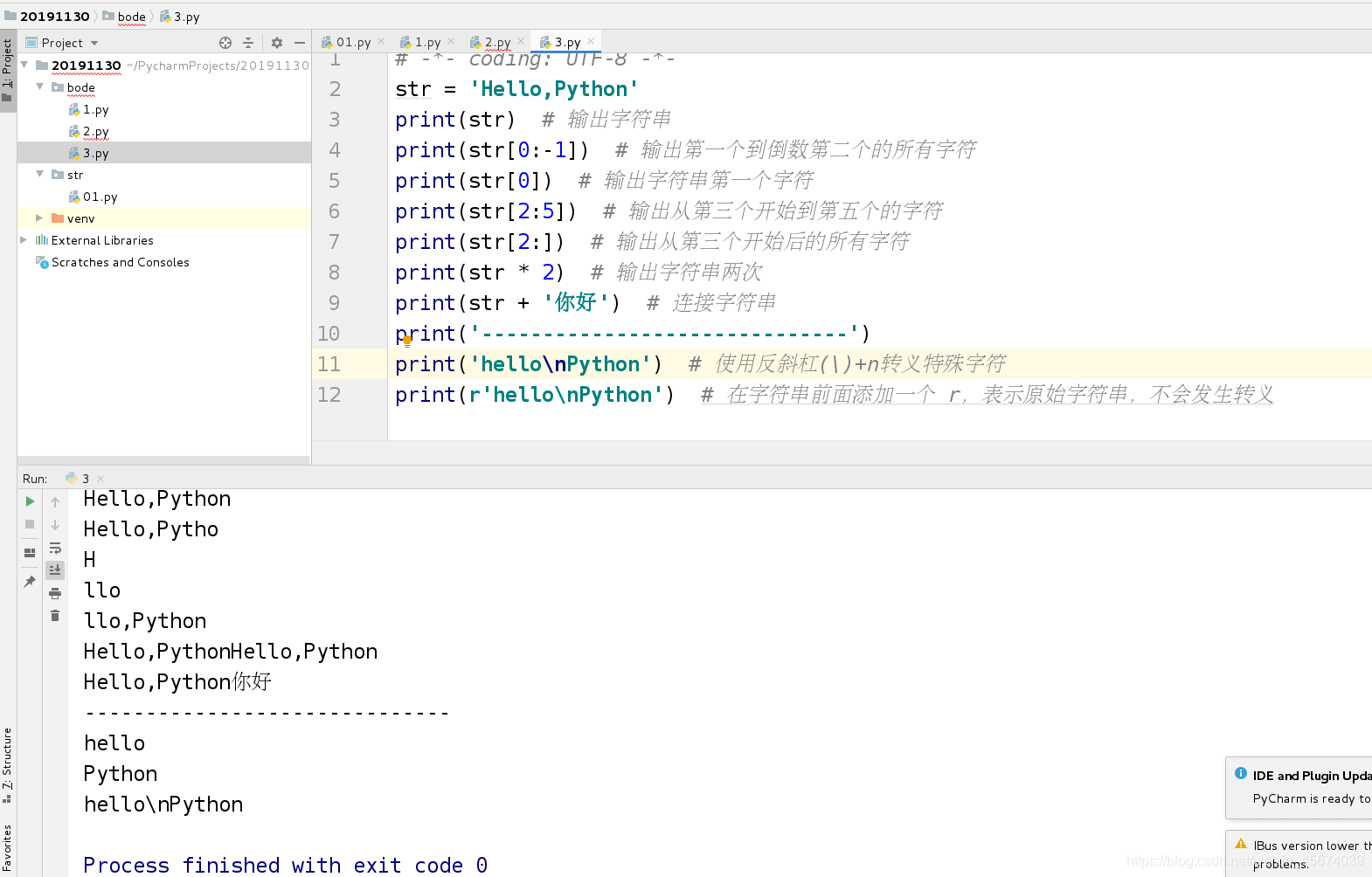The image size is (1372, 877).
Task: Expand External Libraries node
Action: point(24,239)
